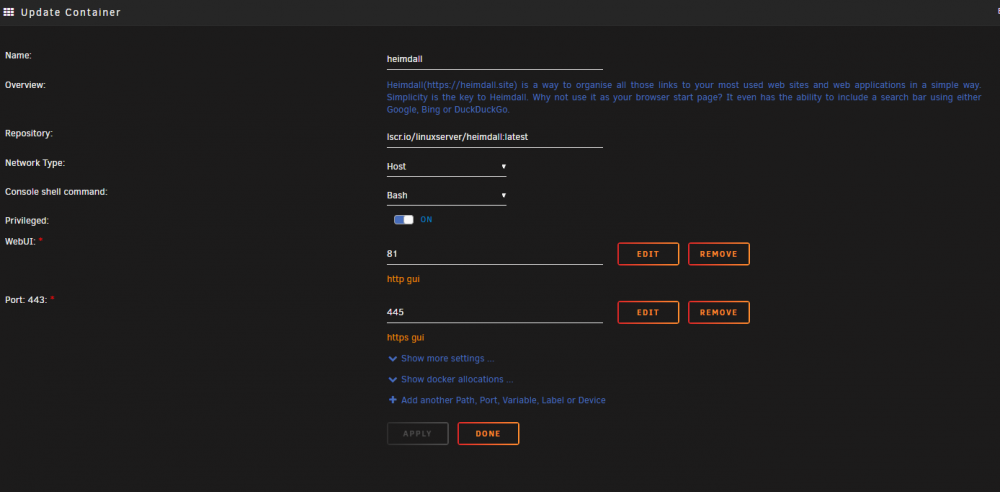Click the 'Name:' label
This screenshot has height=492, width=1000.
click(x=18, y=56)
